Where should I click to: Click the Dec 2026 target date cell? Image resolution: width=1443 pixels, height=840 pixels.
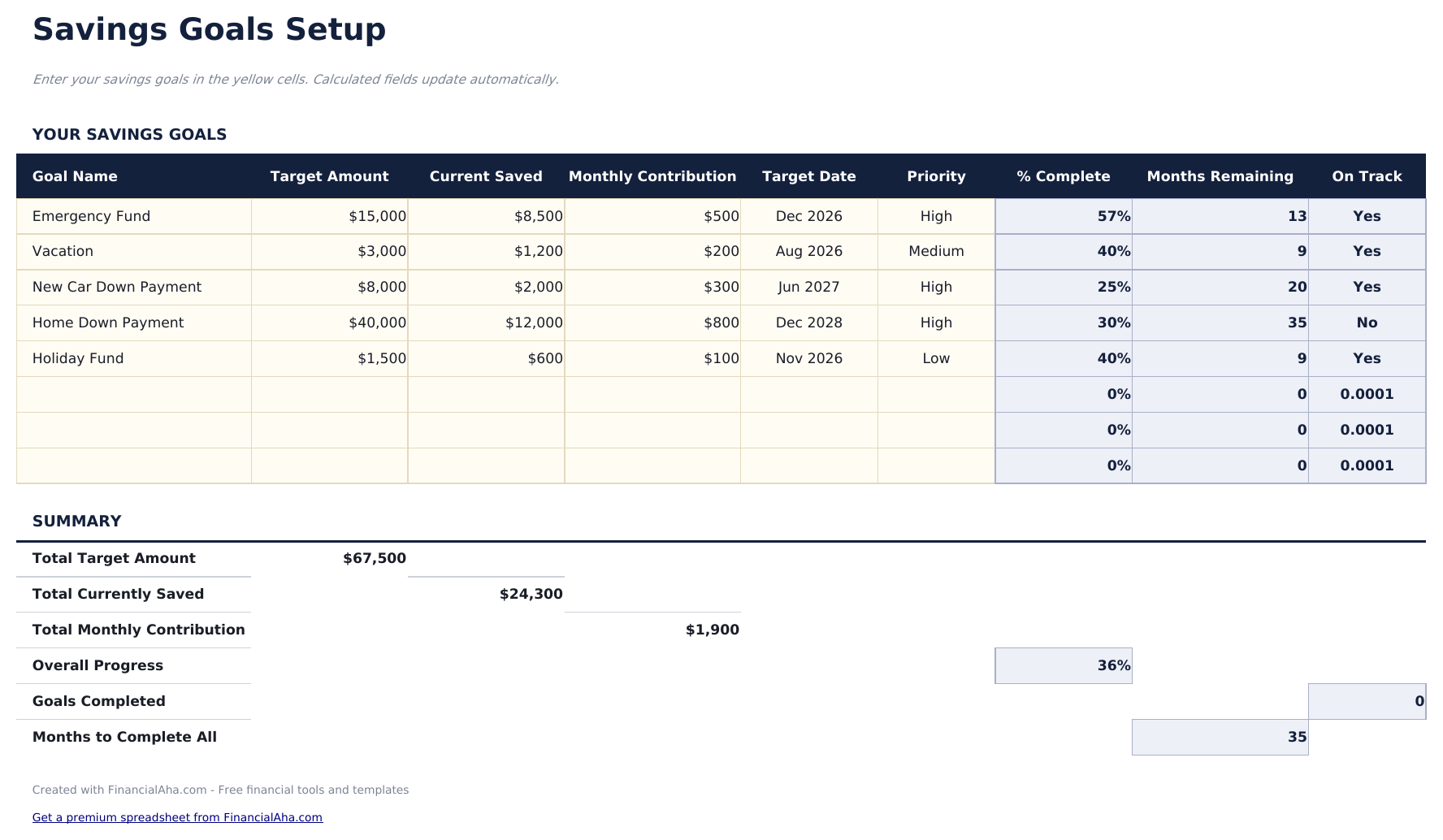coord(808,216)
